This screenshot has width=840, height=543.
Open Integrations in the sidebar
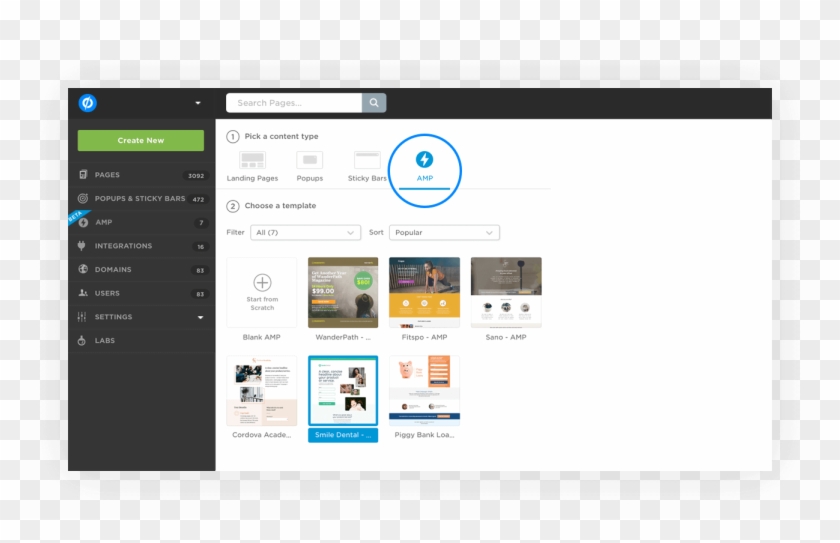tap(141, 246)
